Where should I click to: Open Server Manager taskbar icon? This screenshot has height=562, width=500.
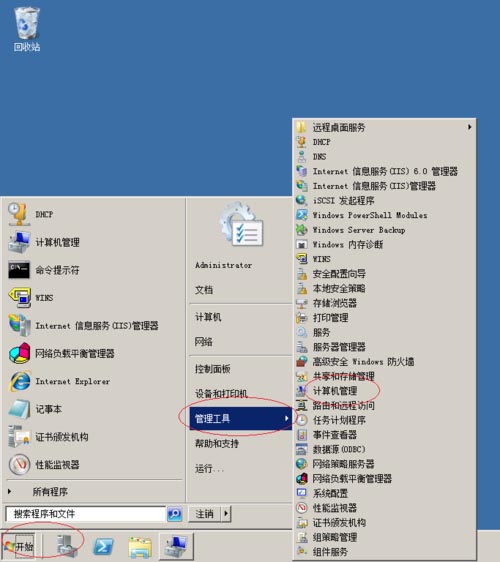[x=67, y=546]
